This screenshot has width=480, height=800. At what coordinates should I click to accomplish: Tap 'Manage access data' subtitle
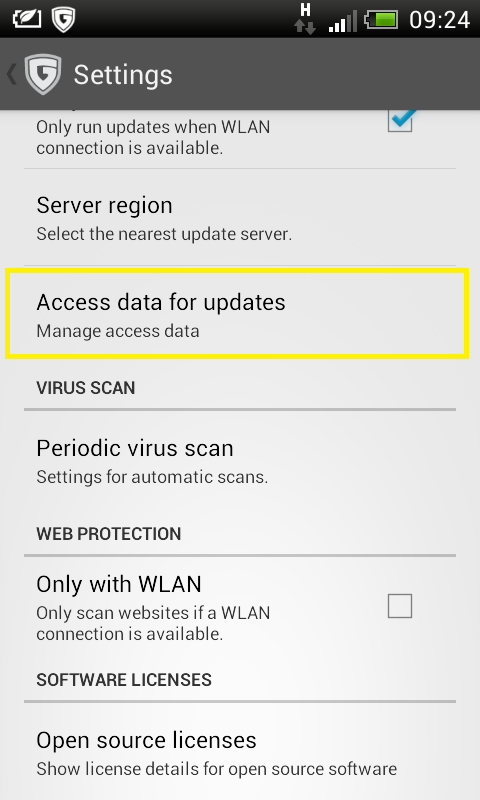(x=118, y=331)
